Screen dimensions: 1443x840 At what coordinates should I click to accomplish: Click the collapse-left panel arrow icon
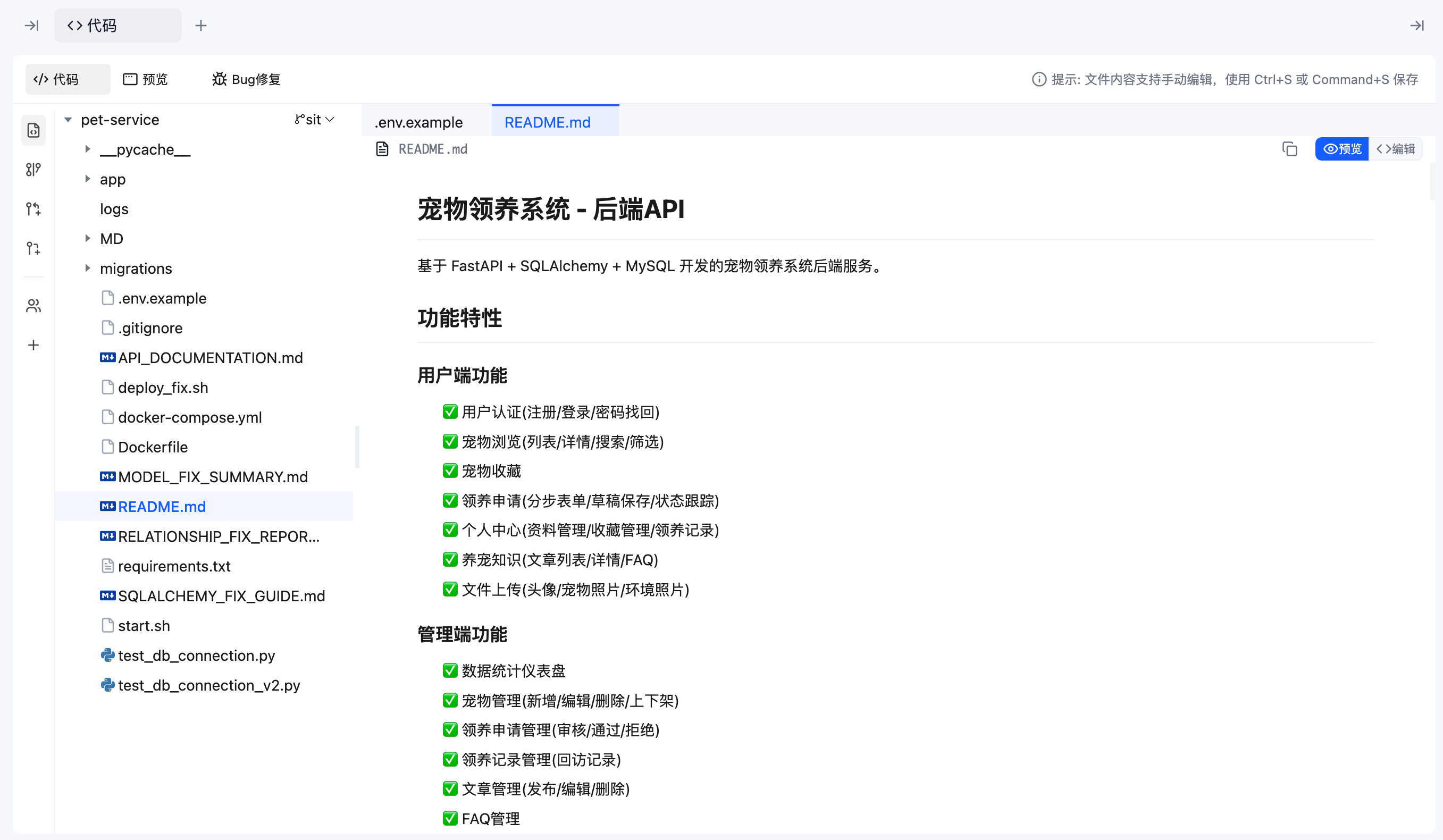tap(31, 25)
